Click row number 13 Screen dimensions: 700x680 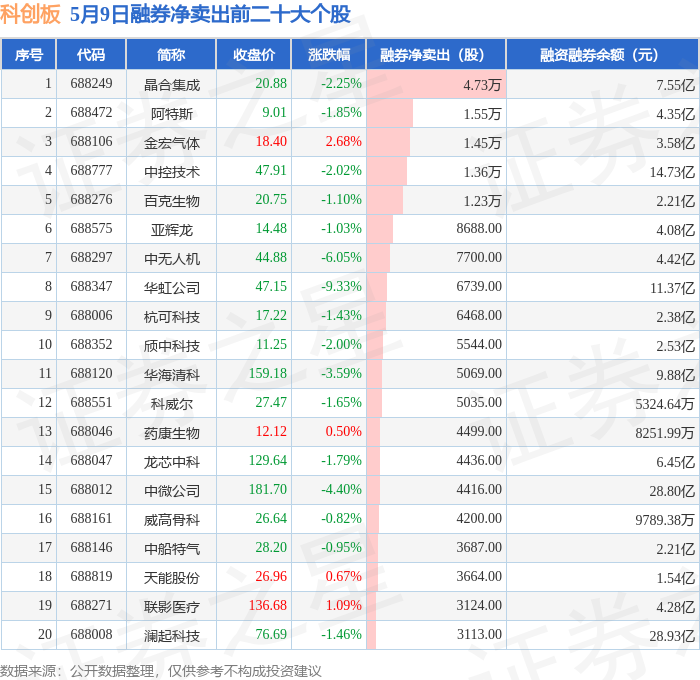point(45,432)
